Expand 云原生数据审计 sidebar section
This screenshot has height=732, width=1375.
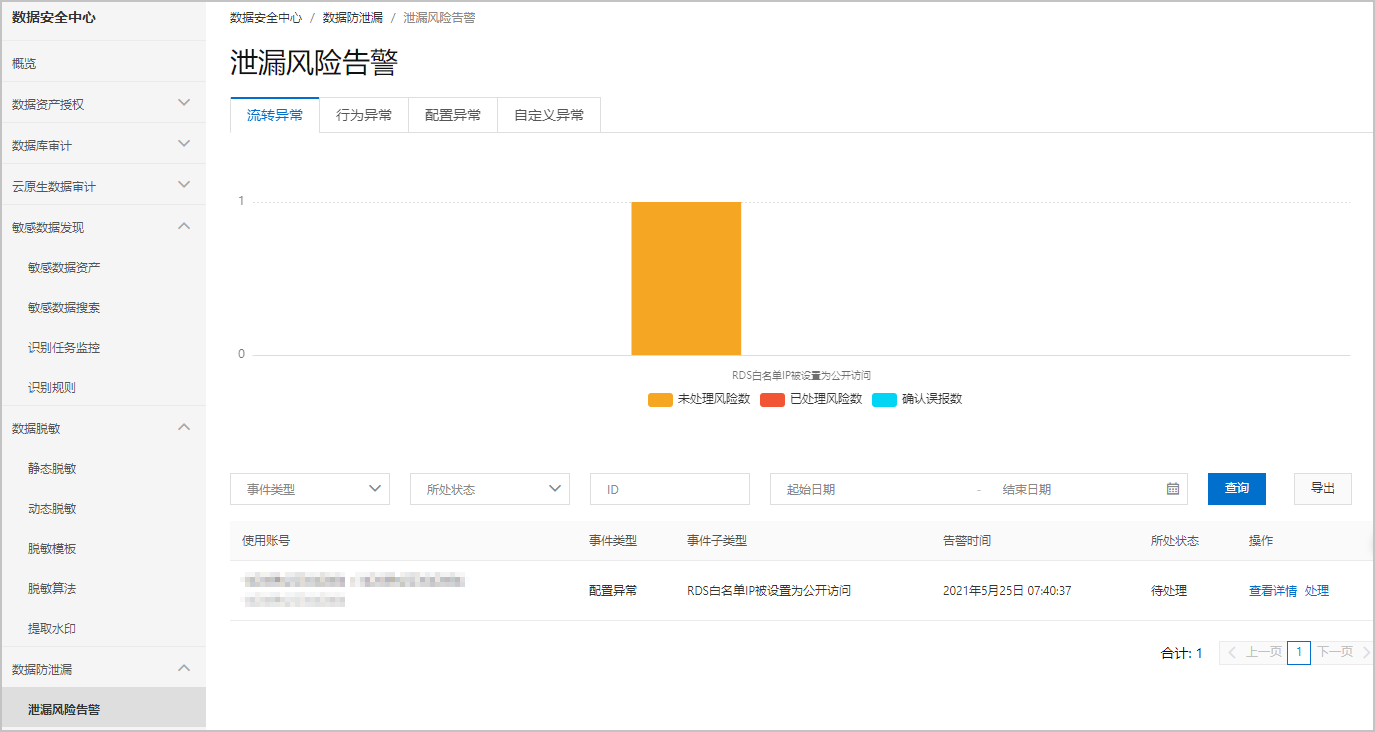[102, 185]
